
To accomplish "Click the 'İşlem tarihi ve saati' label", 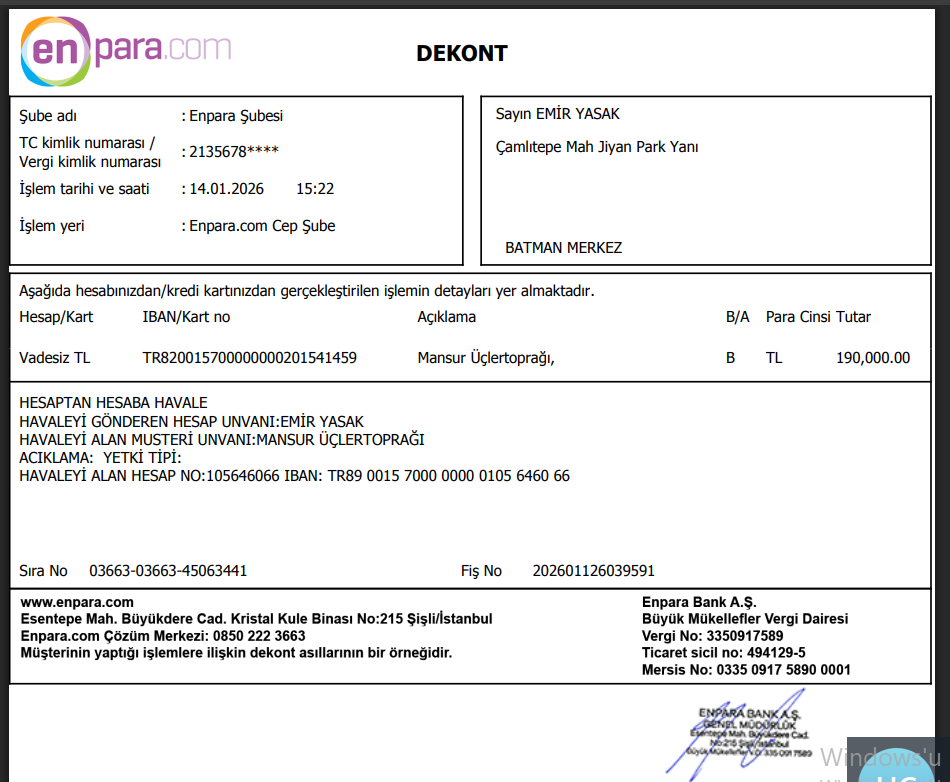I will (84, 189).
